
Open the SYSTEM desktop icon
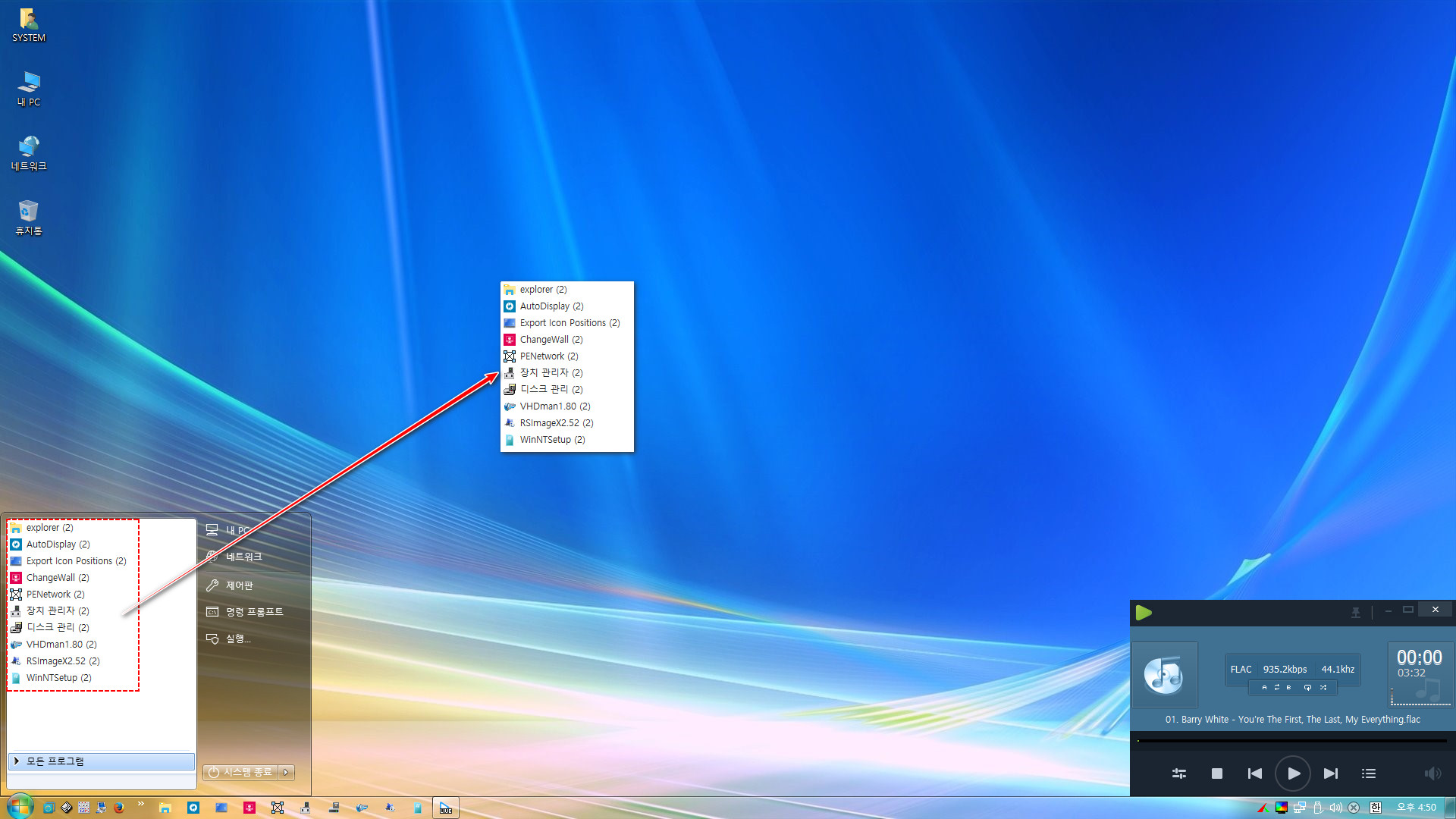[x=29, y=25]
